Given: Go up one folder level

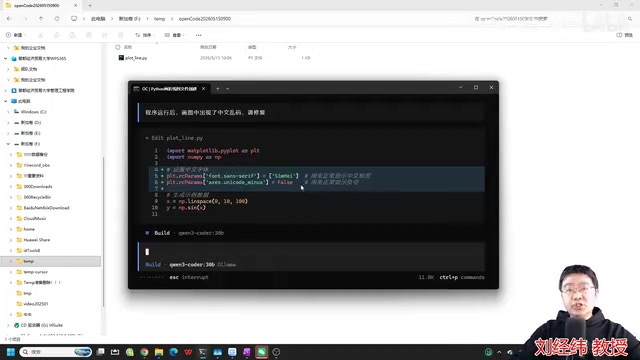Looking at the screenshot, I should tap(41, 19).
